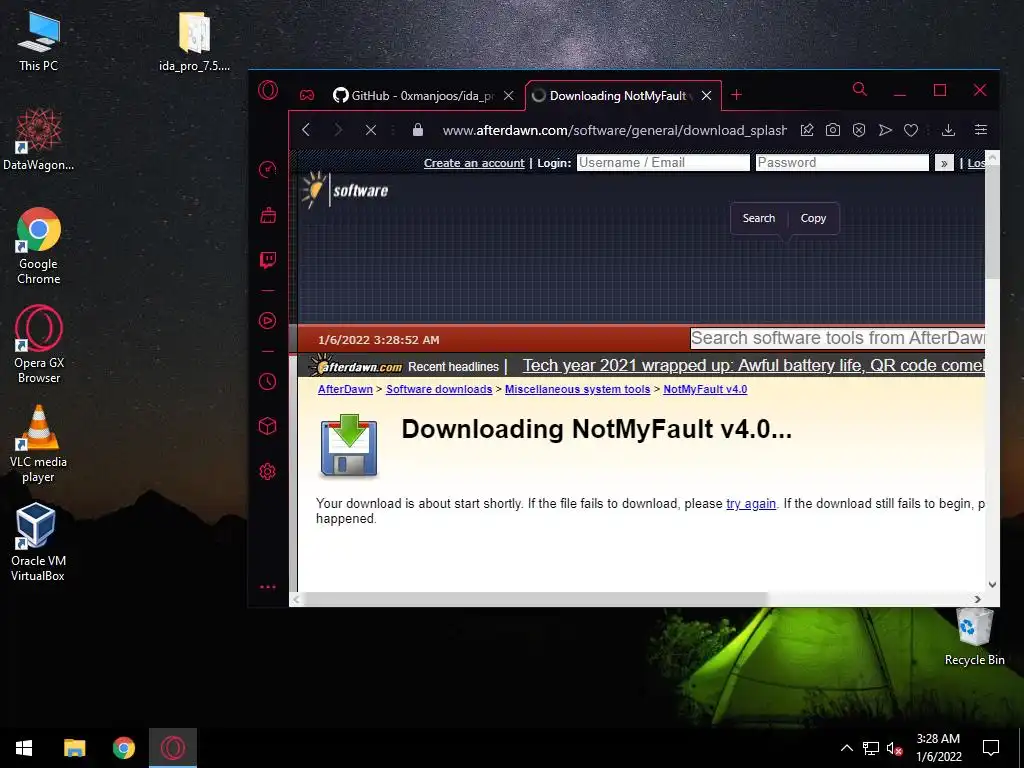Focus the Username / Email field
Image resolution: width=1024 pixels, height=768 pixels.
[663, 163]
